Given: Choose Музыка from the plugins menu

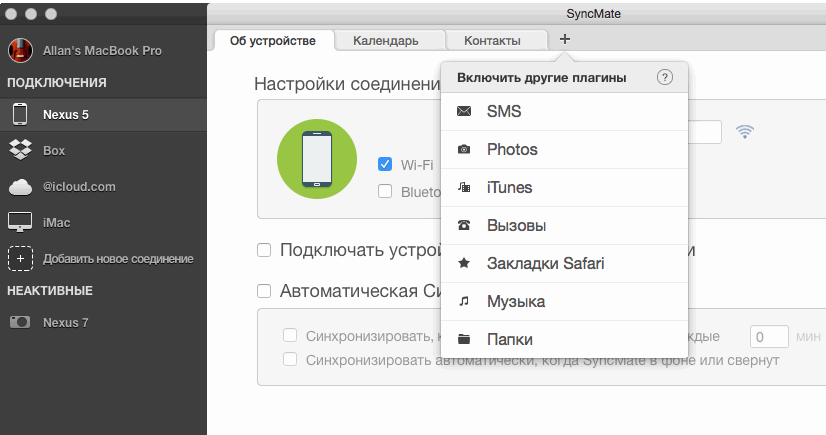Looking at the screenshot, I should (564, 301).
